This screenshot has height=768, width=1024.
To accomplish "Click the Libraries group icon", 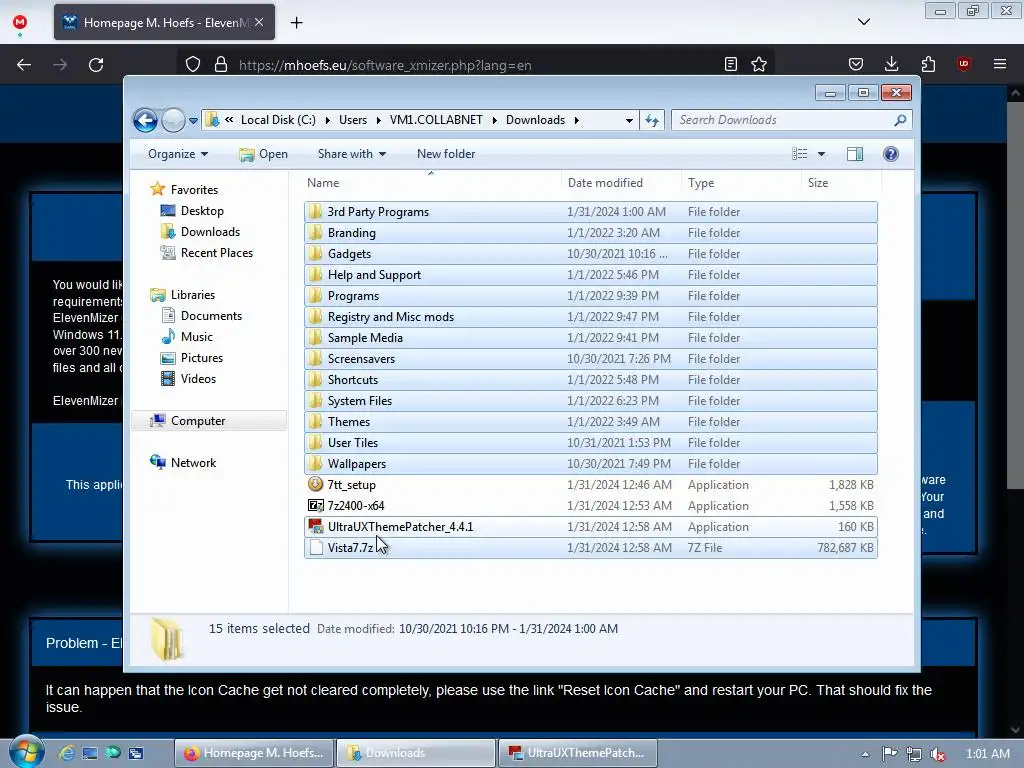I will tap(157, 295).
